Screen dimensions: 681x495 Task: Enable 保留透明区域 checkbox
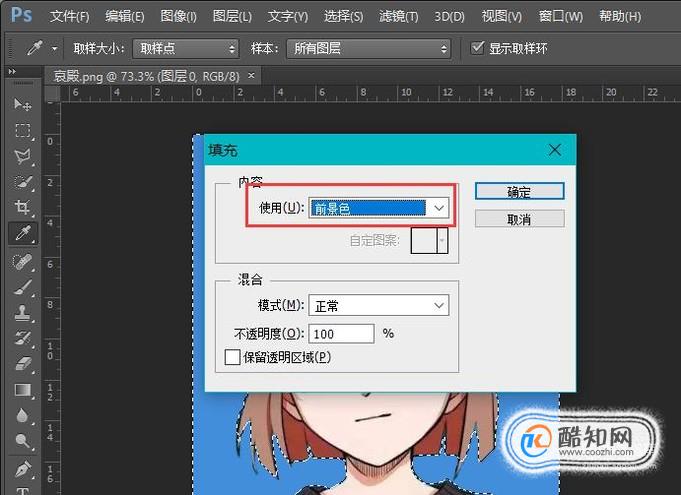point(232,357)
